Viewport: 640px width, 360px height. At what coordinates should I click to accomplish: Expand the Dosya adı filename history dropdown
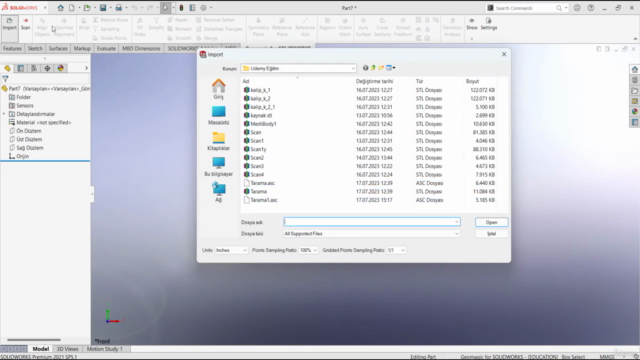(456, 222)
